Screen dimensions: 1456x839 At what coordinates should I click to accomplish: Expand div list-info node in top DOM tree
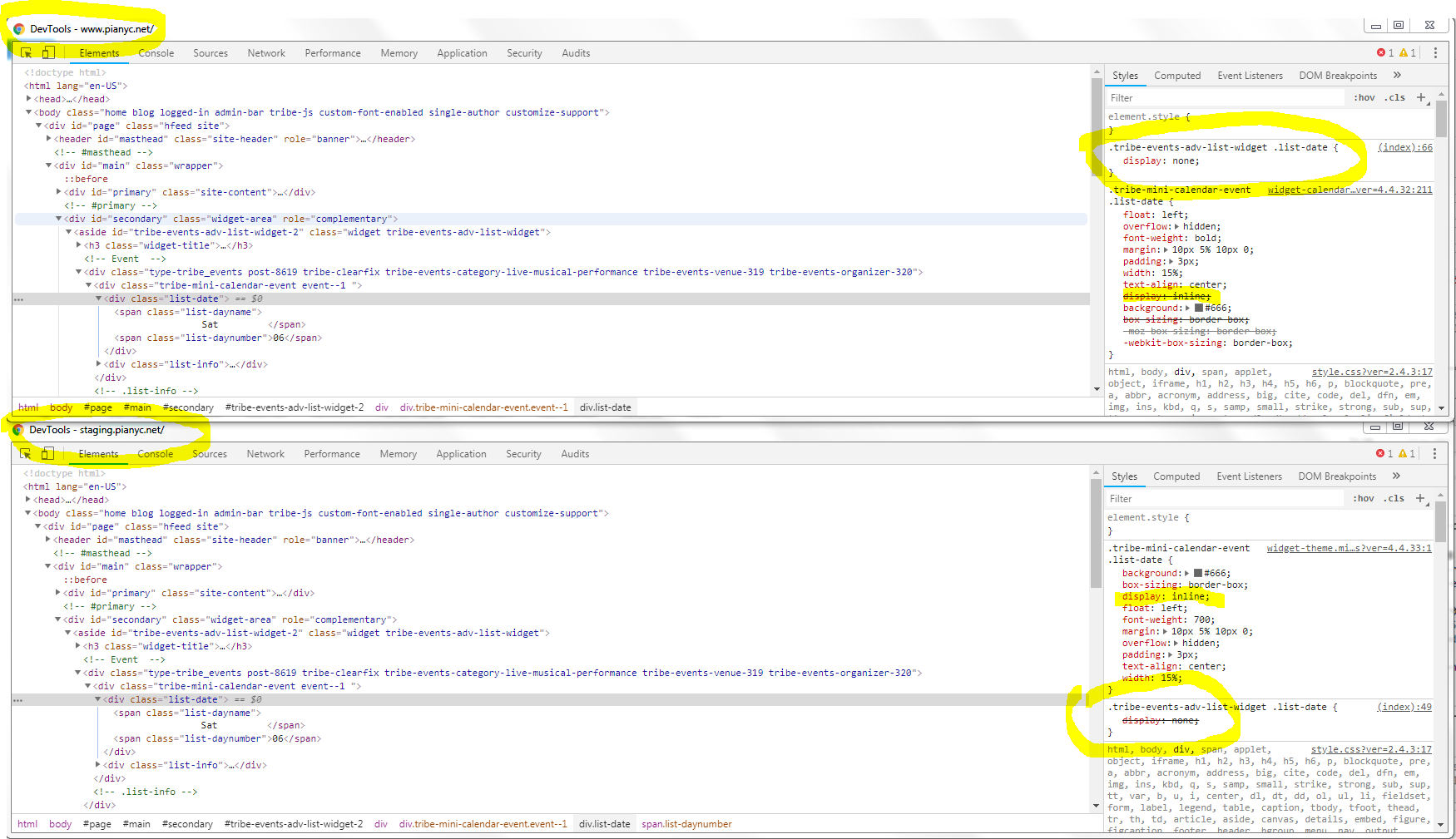pyautogui.click(x=99, y=364)
